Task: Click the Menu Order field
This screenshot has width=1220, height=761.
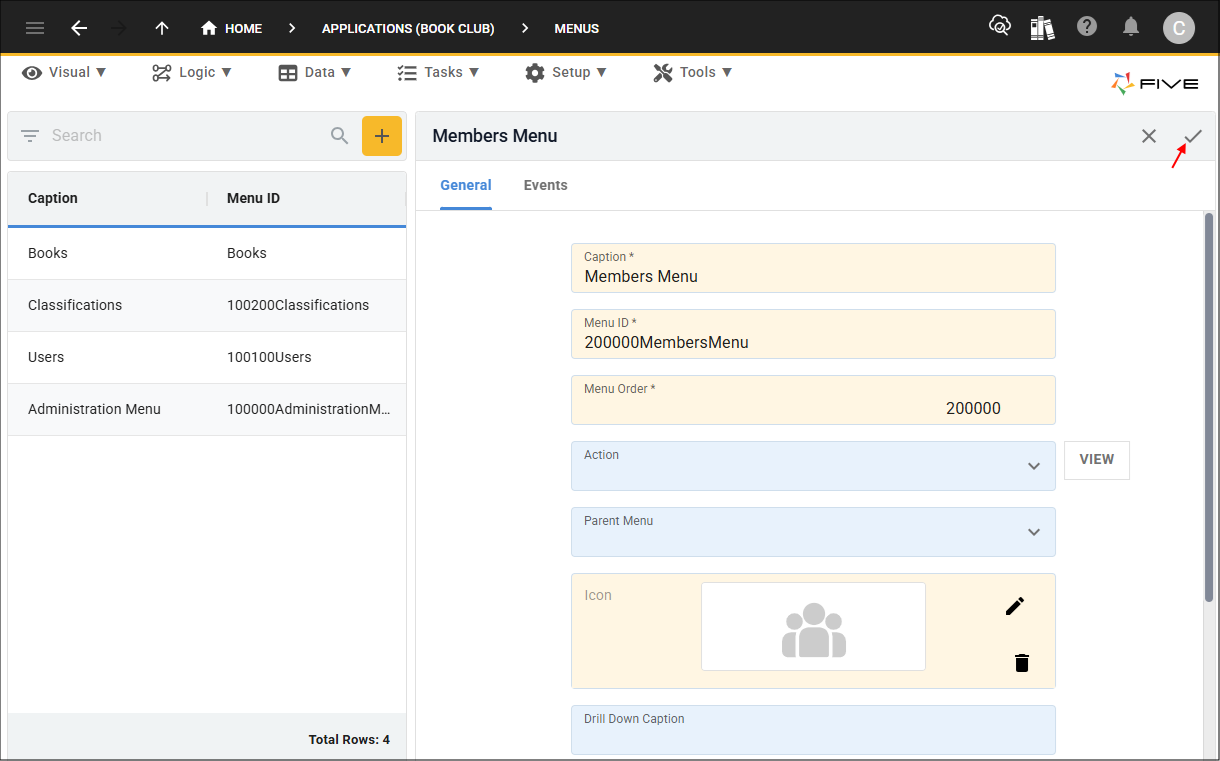Action: click(x=813, y=400)
